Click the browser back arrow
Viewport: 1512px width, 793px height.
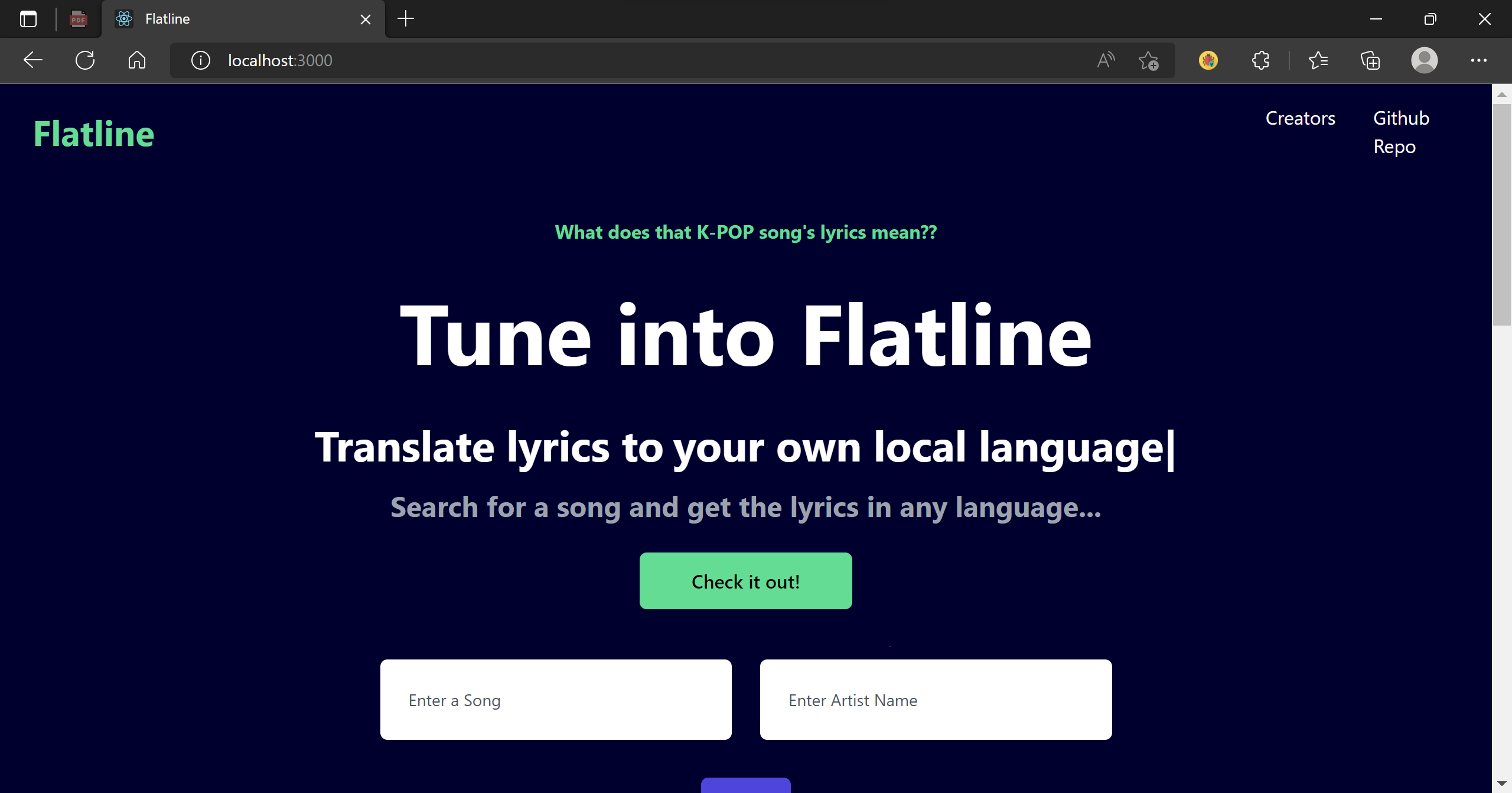33,60
